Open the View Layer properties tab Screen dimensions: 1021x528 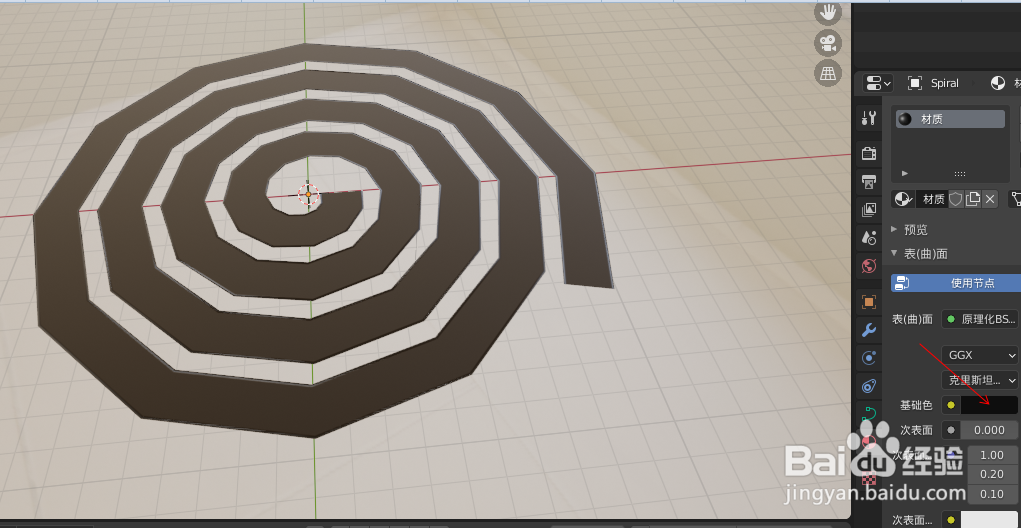[x=869, y=210]
